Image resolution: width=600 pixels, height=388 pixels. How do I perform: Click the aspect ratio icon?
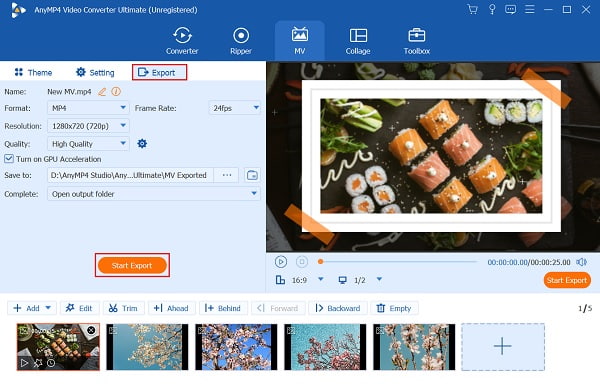280,280
